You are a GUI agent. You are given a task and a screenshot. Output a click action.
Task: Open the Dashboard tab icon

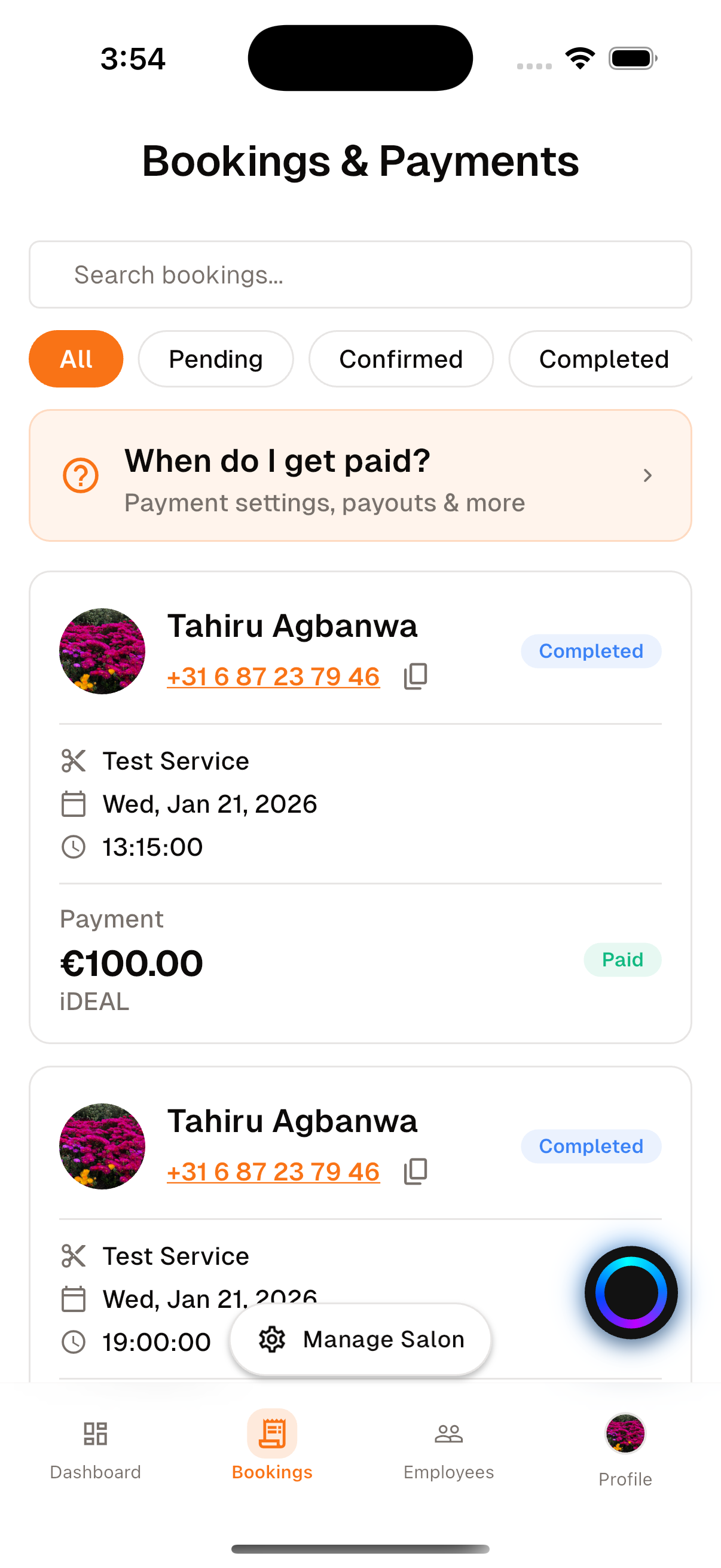pyautogui.click(x=96, y=1433)
